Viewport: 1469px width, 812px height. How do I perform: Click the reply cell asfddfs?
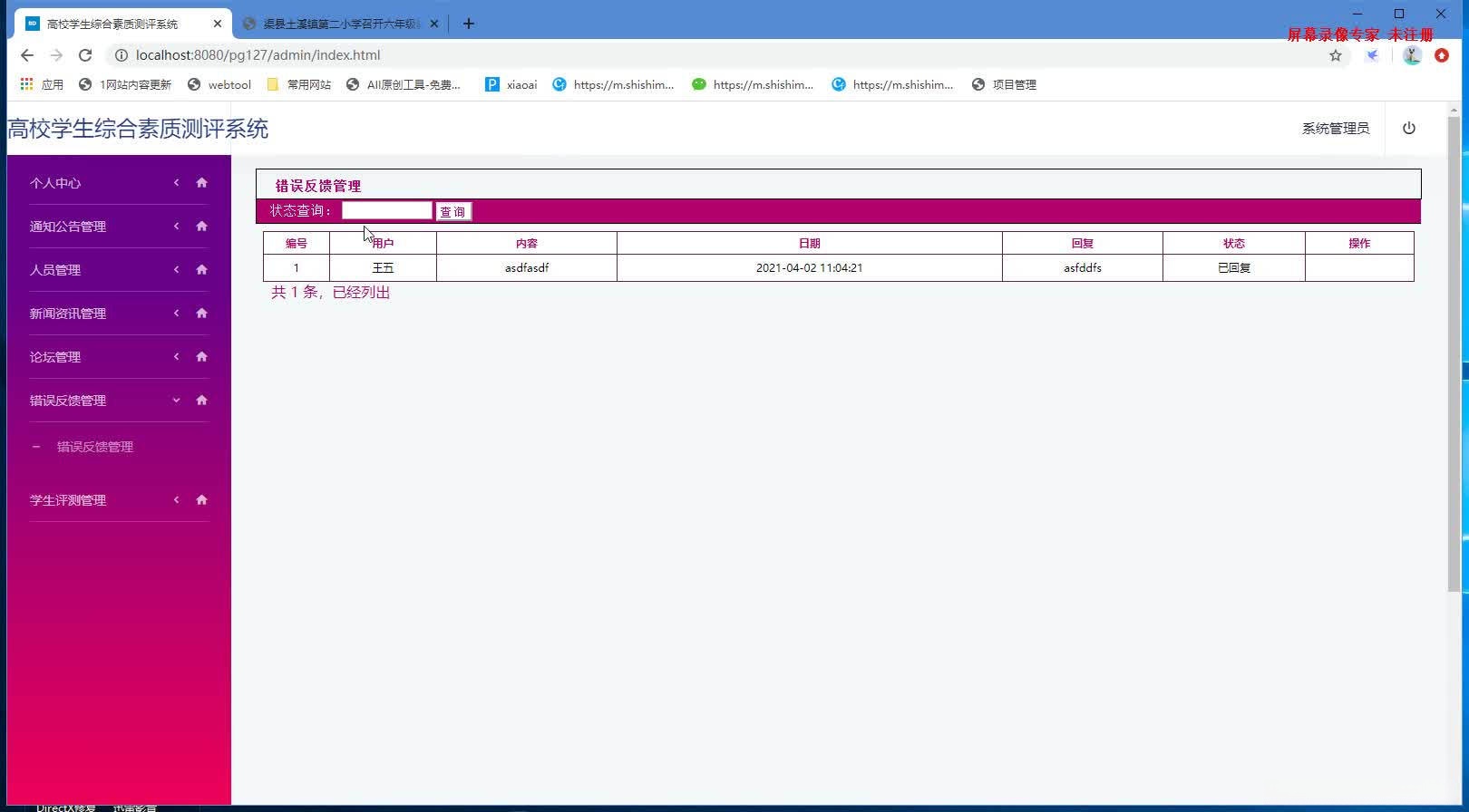tap(1083, 268)
